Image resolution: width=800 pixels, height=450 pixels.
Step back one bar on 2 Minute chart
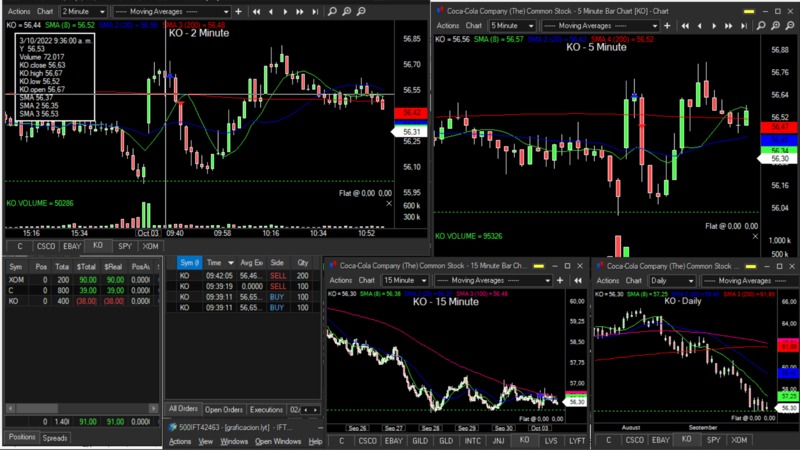tap(273, 12)
